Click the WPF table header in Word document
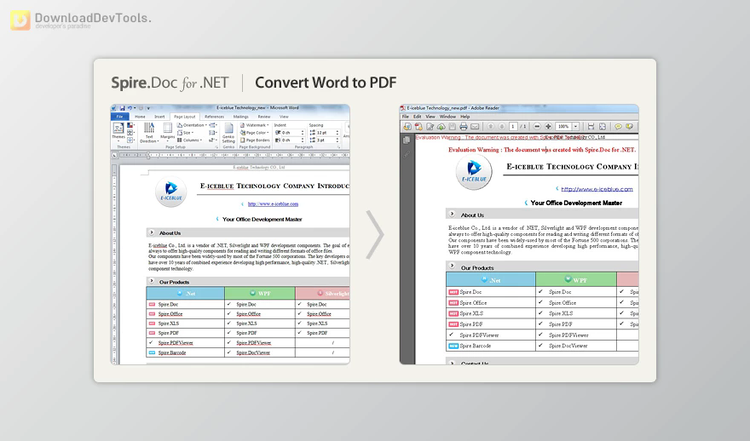 (x=260, y=293)
